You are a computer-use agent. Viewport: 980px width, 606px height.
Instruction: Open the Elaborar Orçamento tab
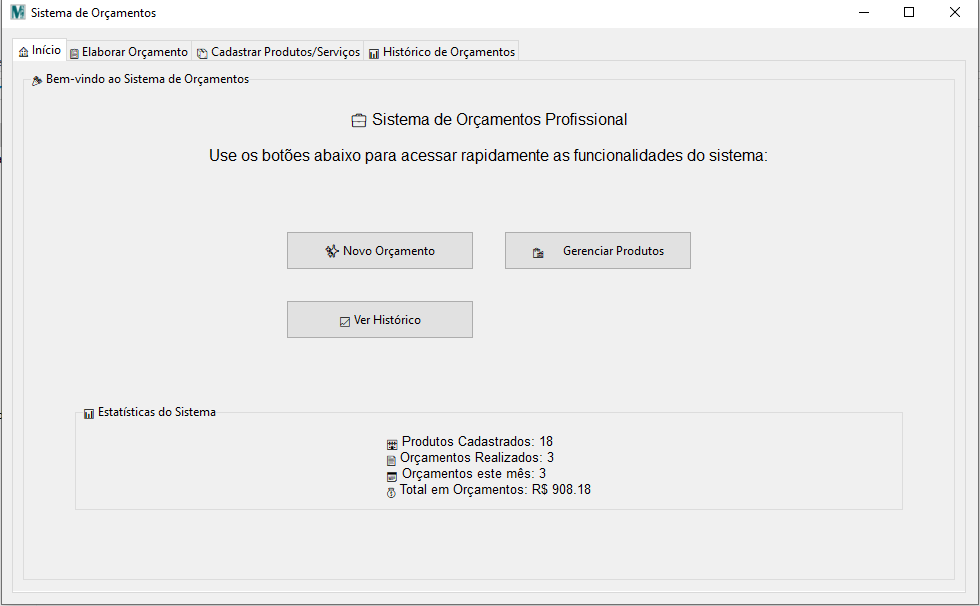pyautogui.click(x=129, y=52)
